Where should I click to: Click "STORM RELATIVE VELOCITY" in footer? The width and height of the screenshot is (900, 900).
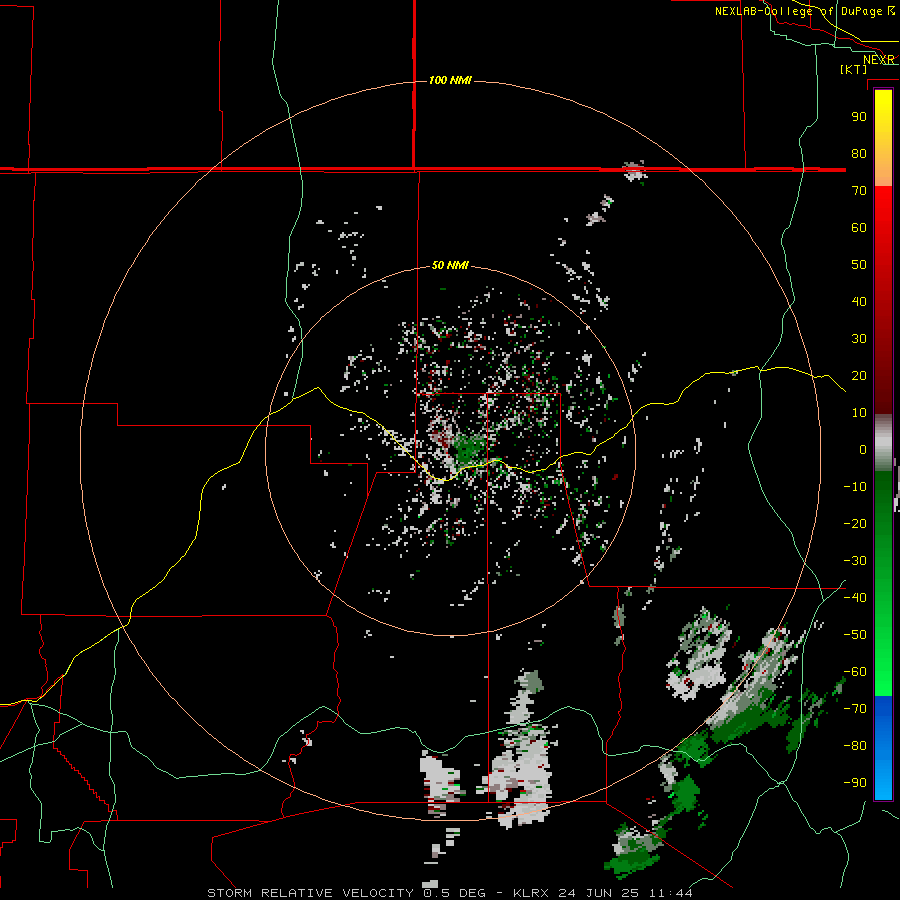(310, 893)
